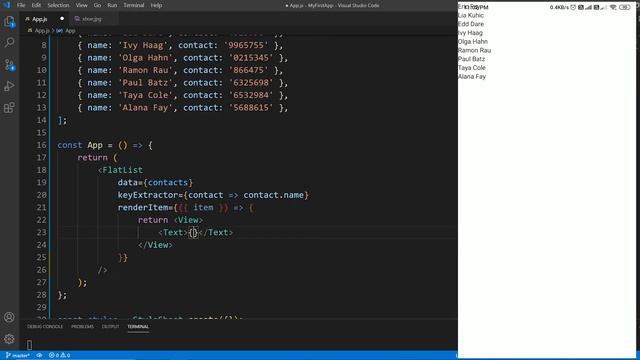
Task: Click the 'Ivy Haag' string in code
Action: coord(143,45)
